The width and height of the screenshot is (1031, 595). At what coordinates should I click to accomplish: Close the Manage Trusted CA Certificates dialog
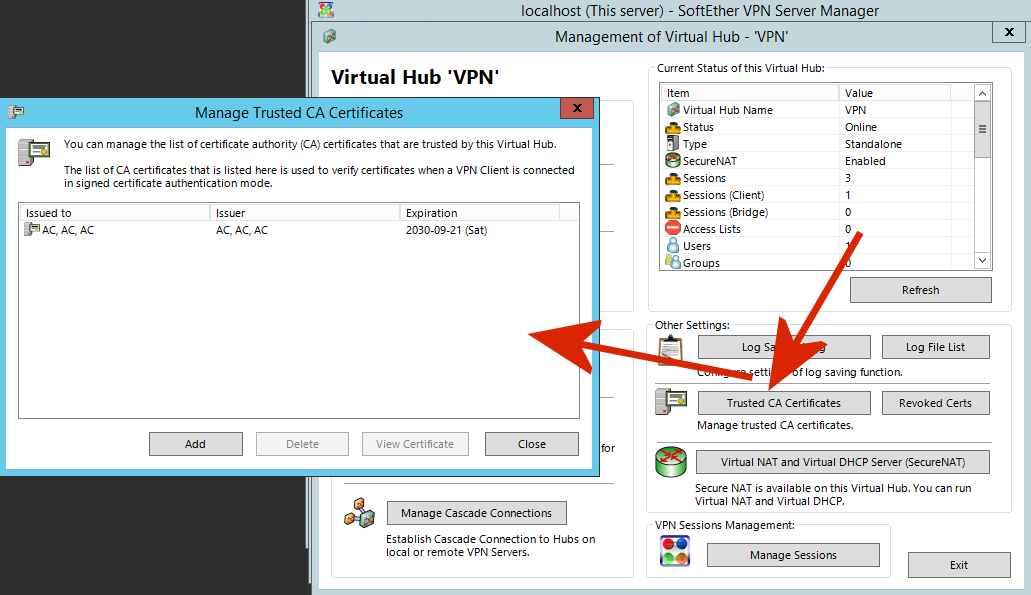tap(531, 444)
